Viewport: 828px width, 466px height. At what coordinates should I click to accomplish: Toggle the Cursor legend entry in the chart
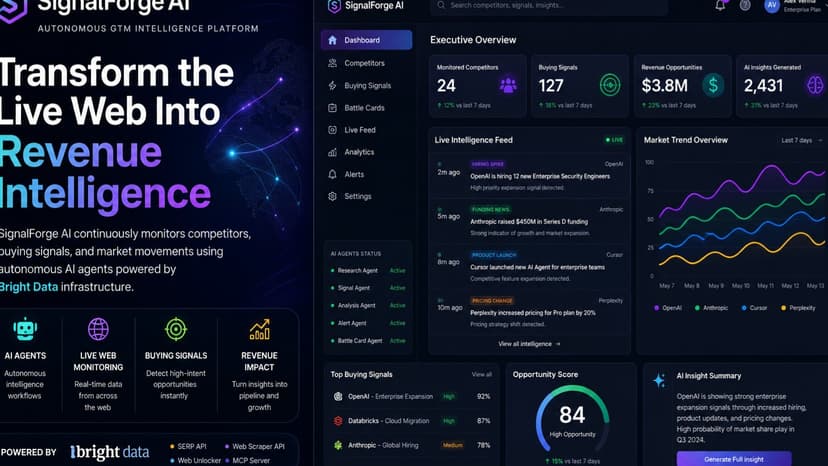(x=755, y=307)
